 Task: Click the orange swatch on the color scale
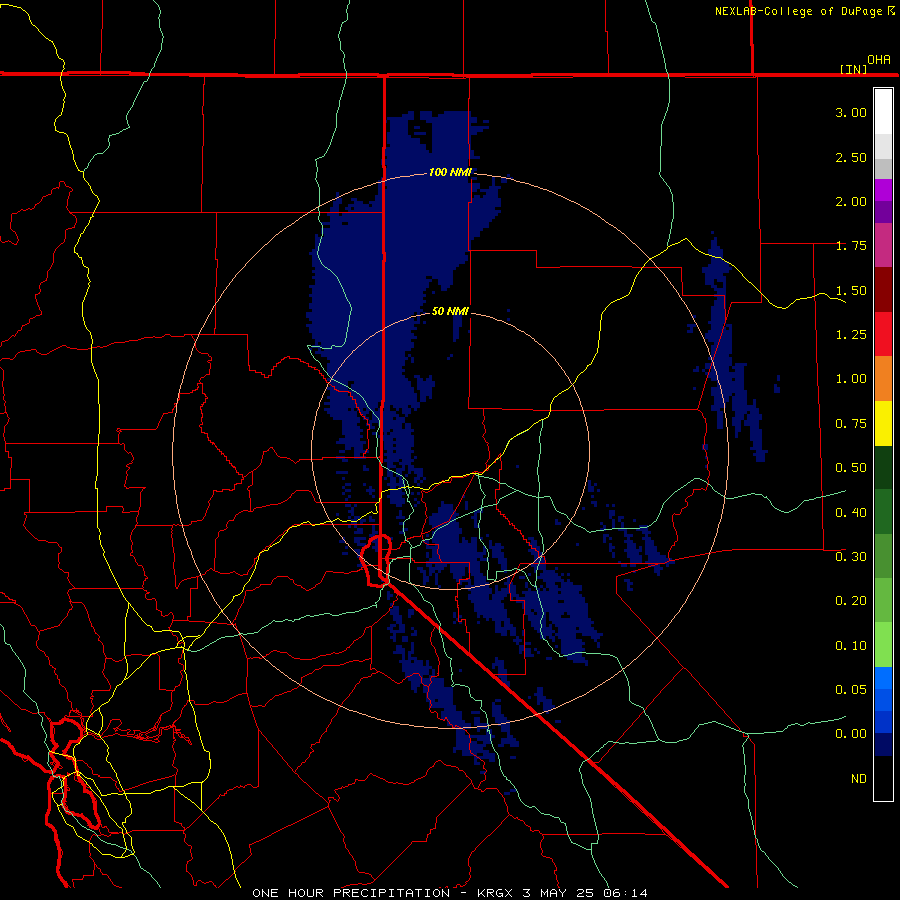(883, 379)
